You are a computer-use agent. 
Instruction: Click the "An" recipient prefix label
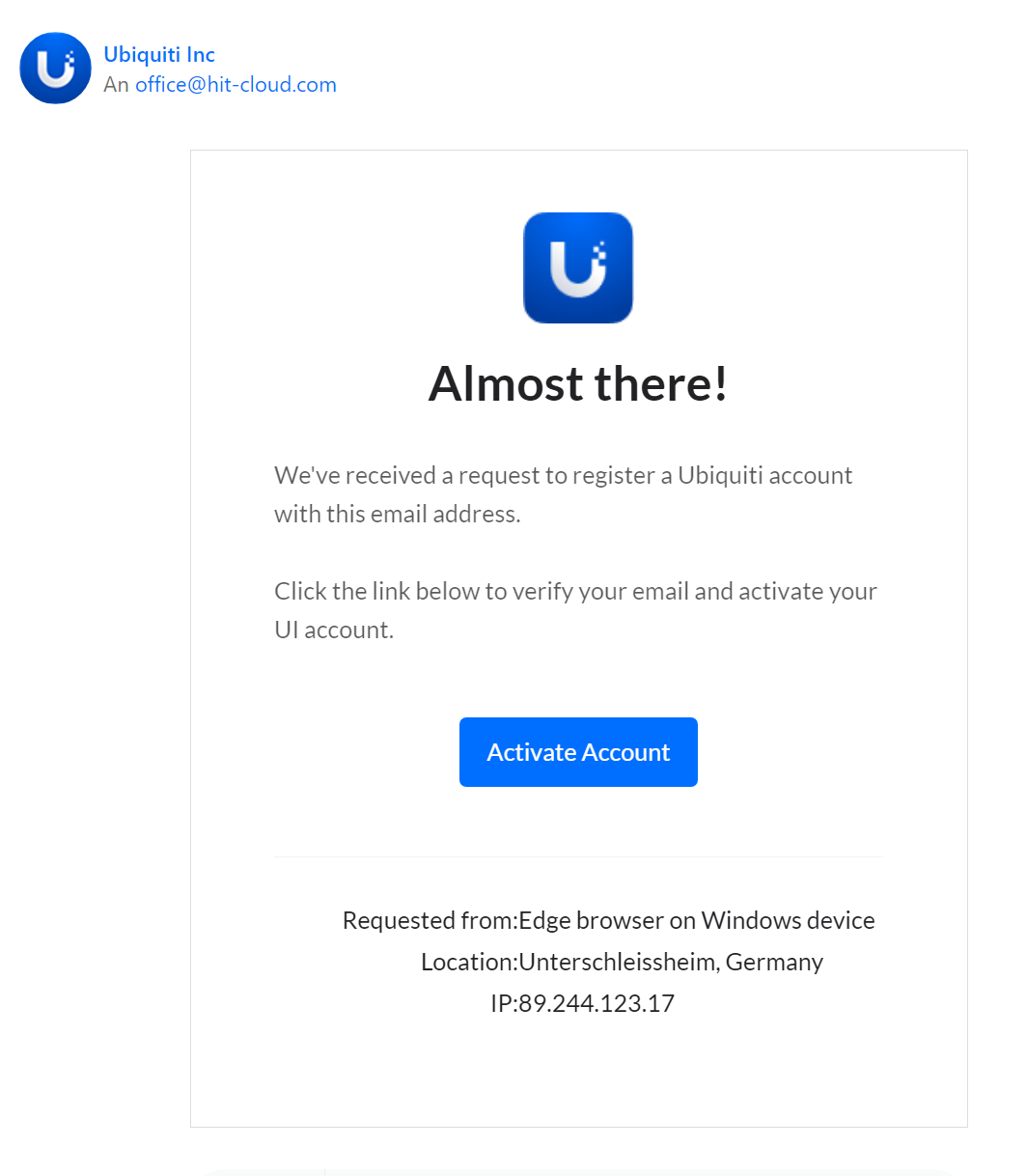[x=116, y=85]
